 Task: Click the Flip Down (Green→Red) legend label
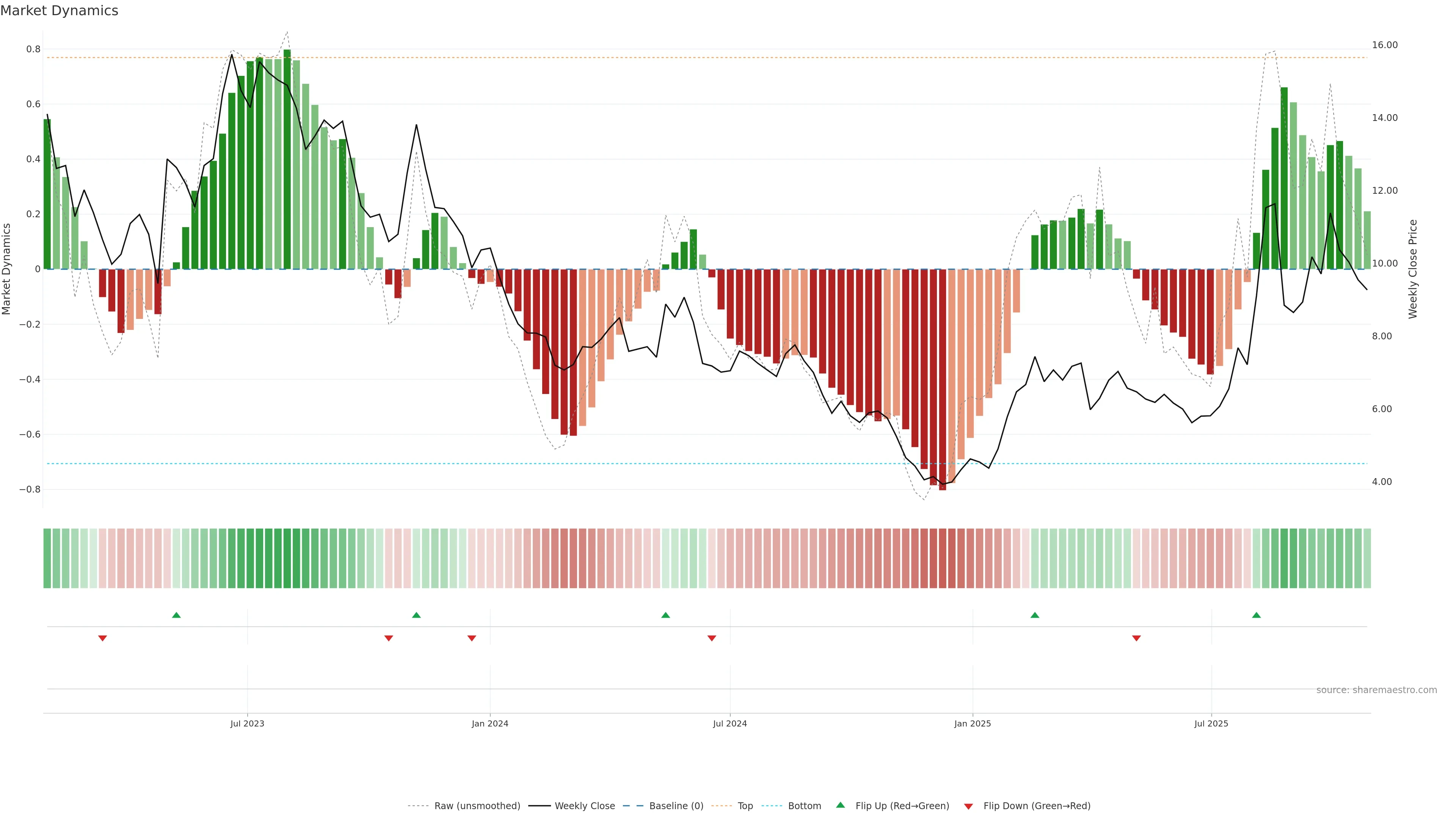point(1037,806)
